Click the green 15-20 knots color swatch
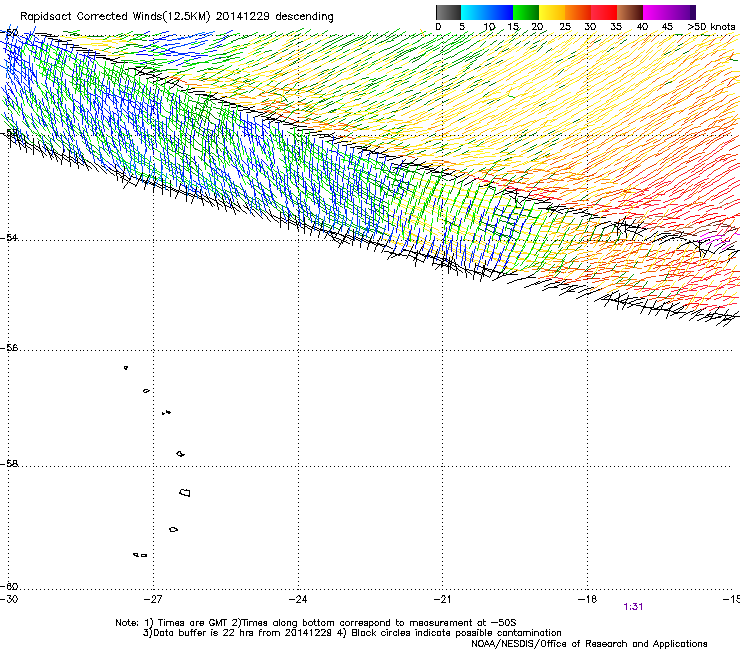The width and height of the screenshot is (740, 650). coord(526,12)
